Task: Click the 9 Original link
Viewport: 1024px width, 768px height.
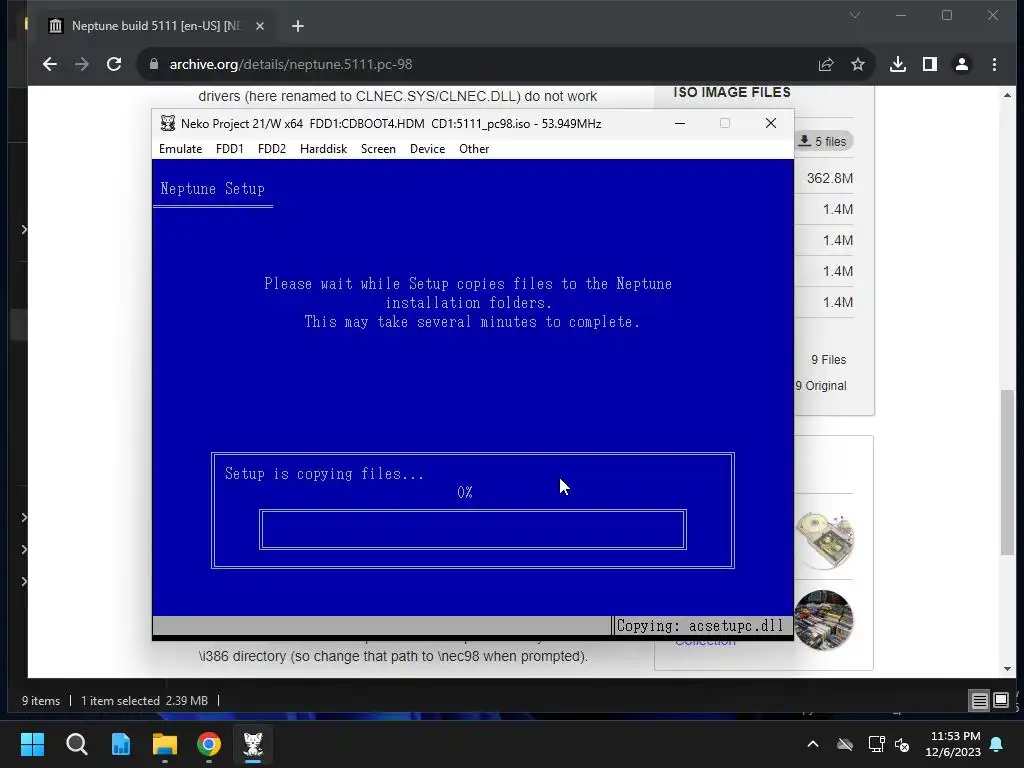Action: pos(821,386)
